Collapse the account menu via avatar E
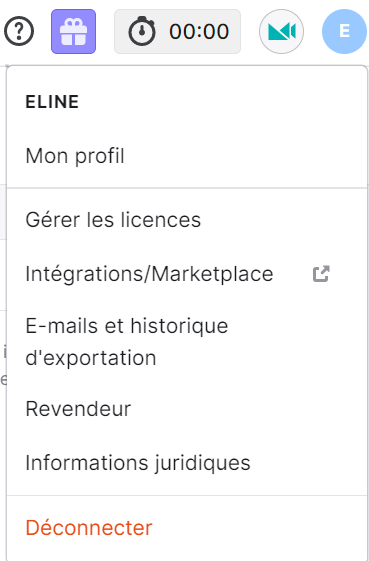 point(344,31)
